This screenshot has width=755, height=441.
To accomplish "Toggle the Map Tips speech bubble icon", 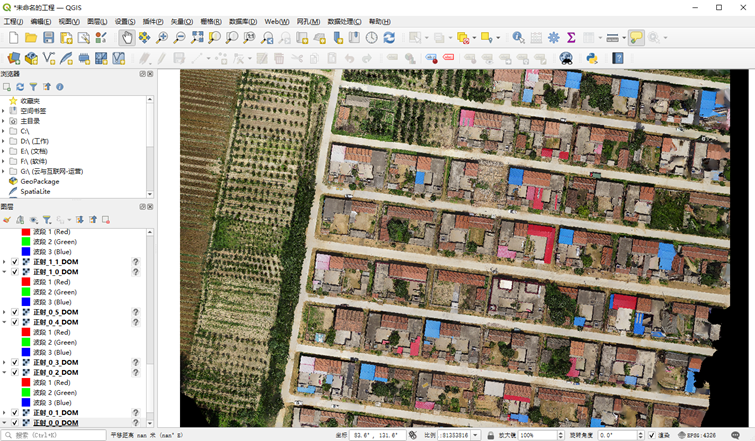I will (x=636, y=38).
